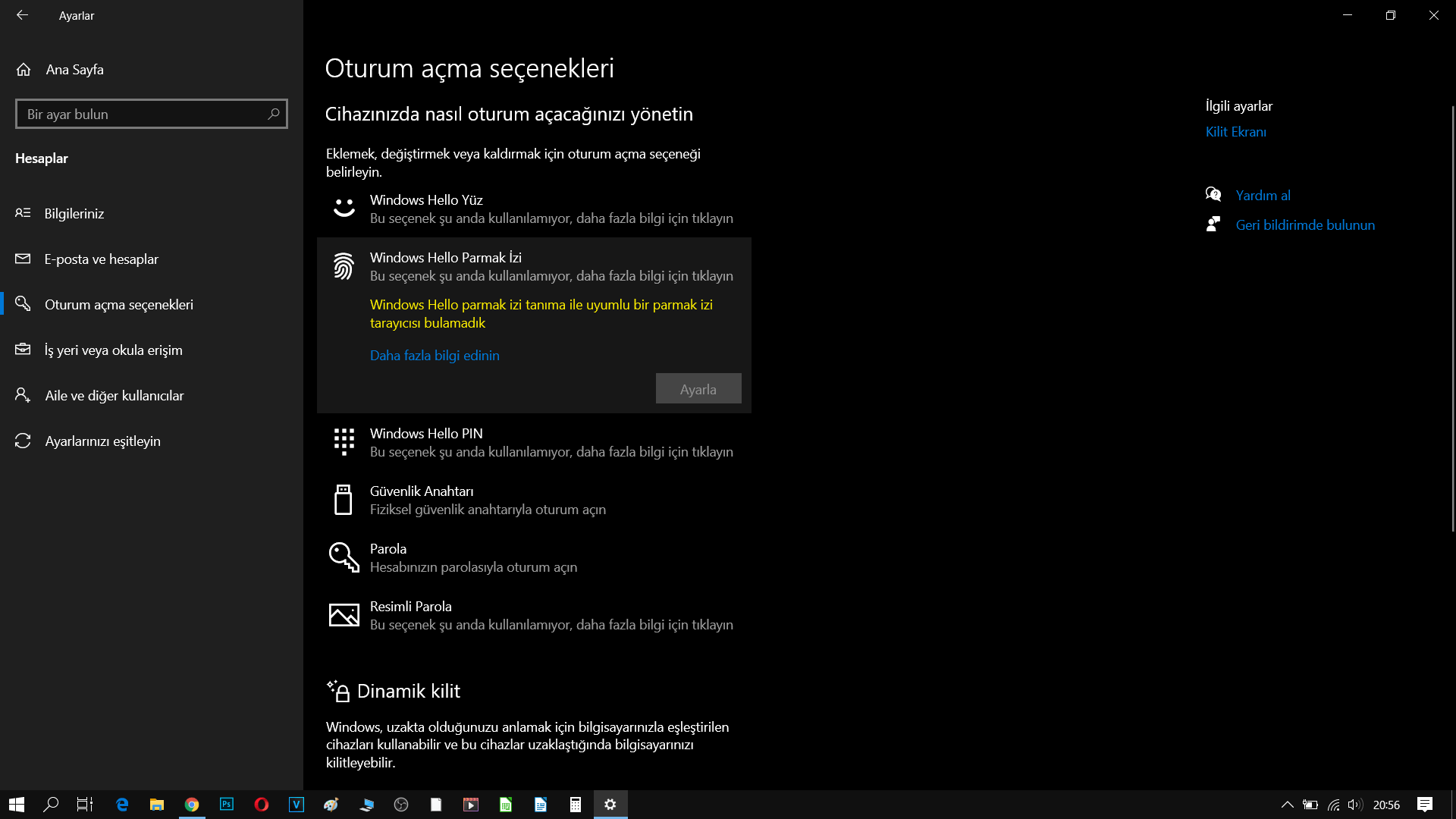Click the back arrow in Ayarlar
The width and height of the screenshot is (1456, 819).
22,15
